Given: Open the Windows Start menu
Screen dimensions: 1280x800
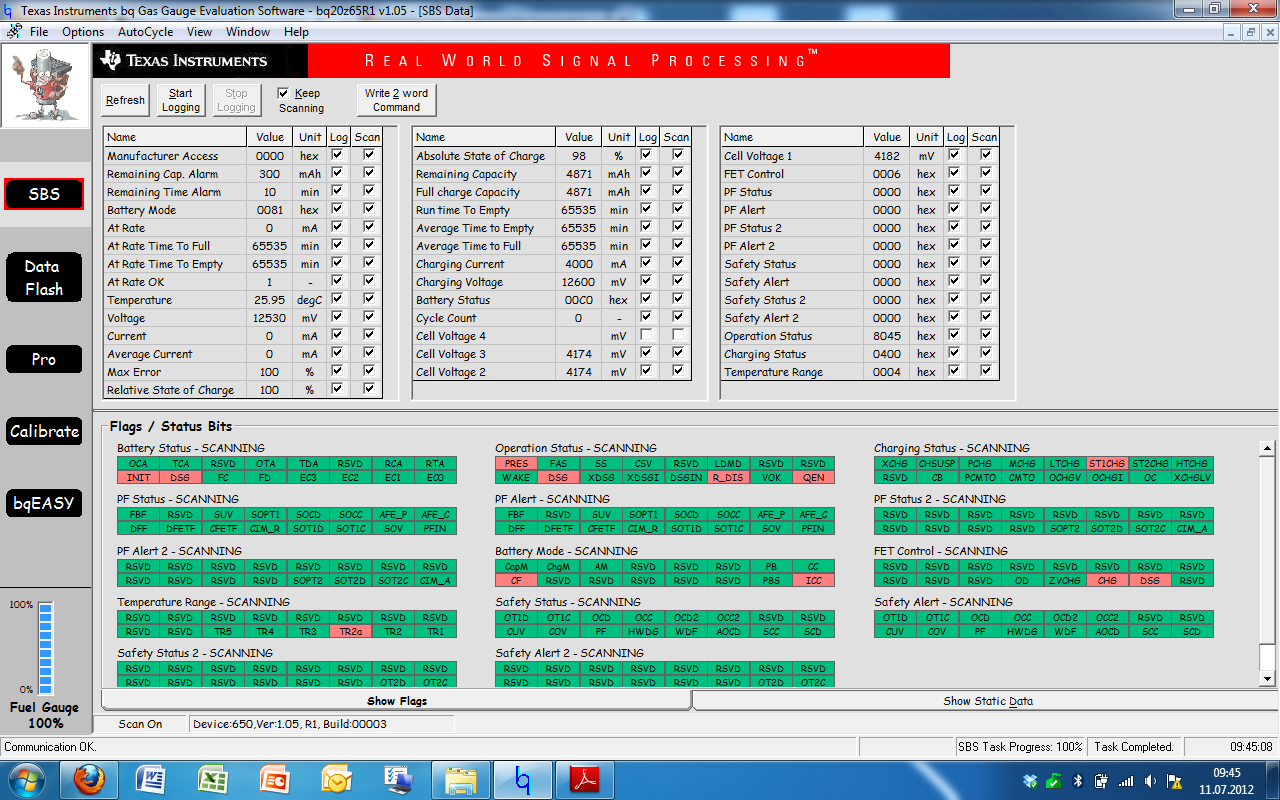Looking at the screenshot, I should [x=27, y=779].
